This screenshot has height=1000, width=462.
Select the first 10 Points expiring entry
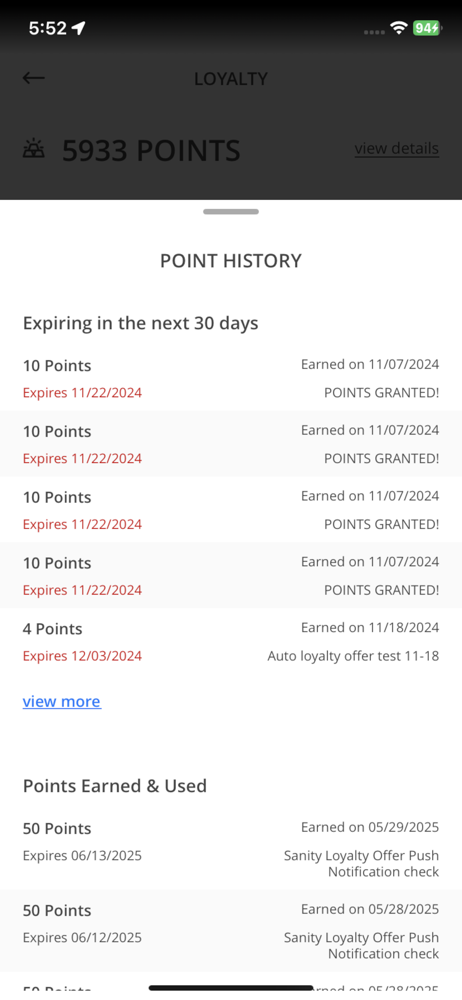pyautogui.click(x=231, y=378)
